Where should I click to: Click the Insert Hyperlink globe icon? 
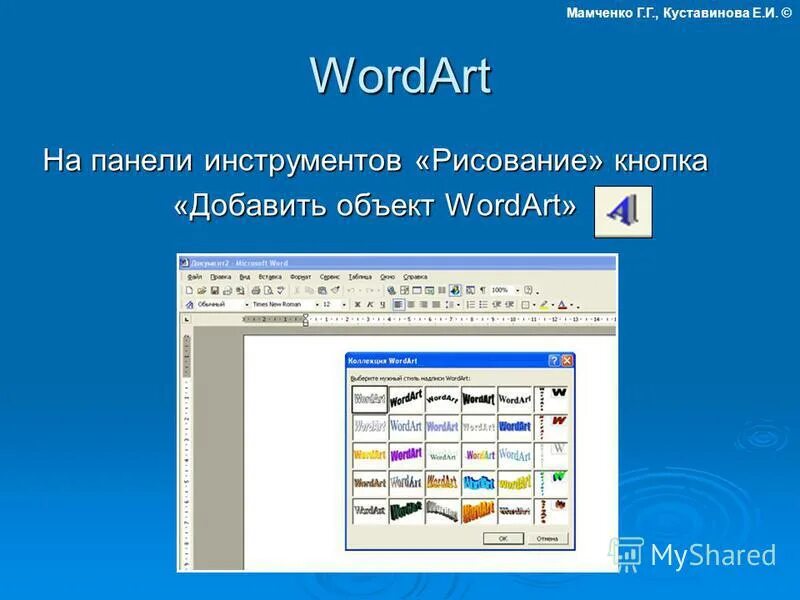pyautogui.click(x=391, y=290)
